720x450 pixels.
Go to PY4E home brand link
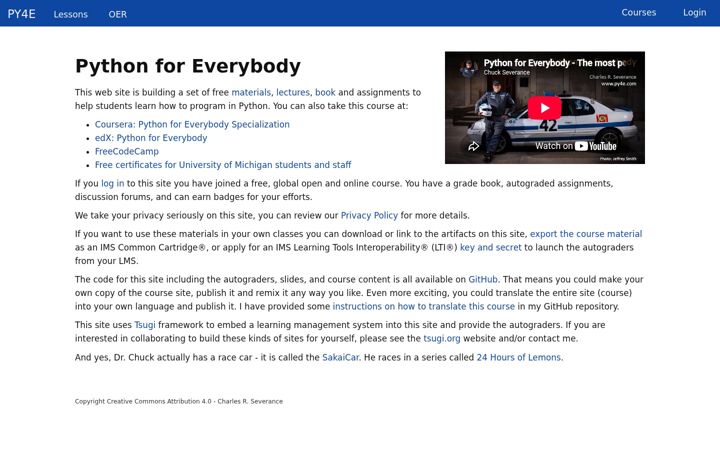click(22, 14)
